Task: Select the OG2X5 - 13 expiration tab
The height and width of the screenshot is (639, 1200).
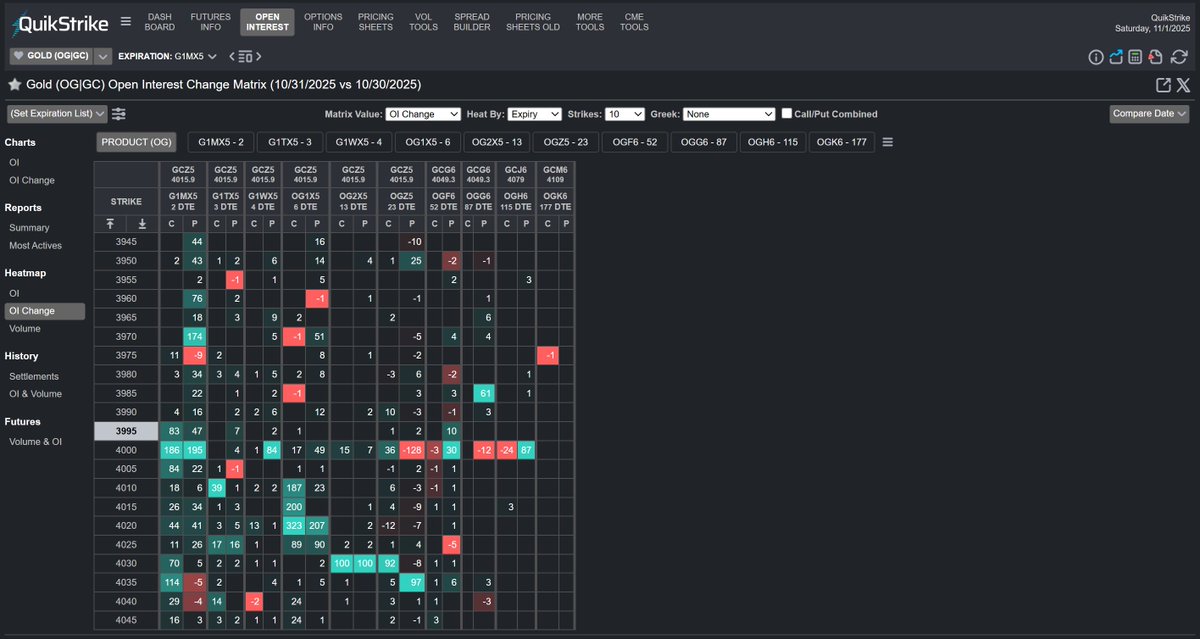Action: point(497,142)
